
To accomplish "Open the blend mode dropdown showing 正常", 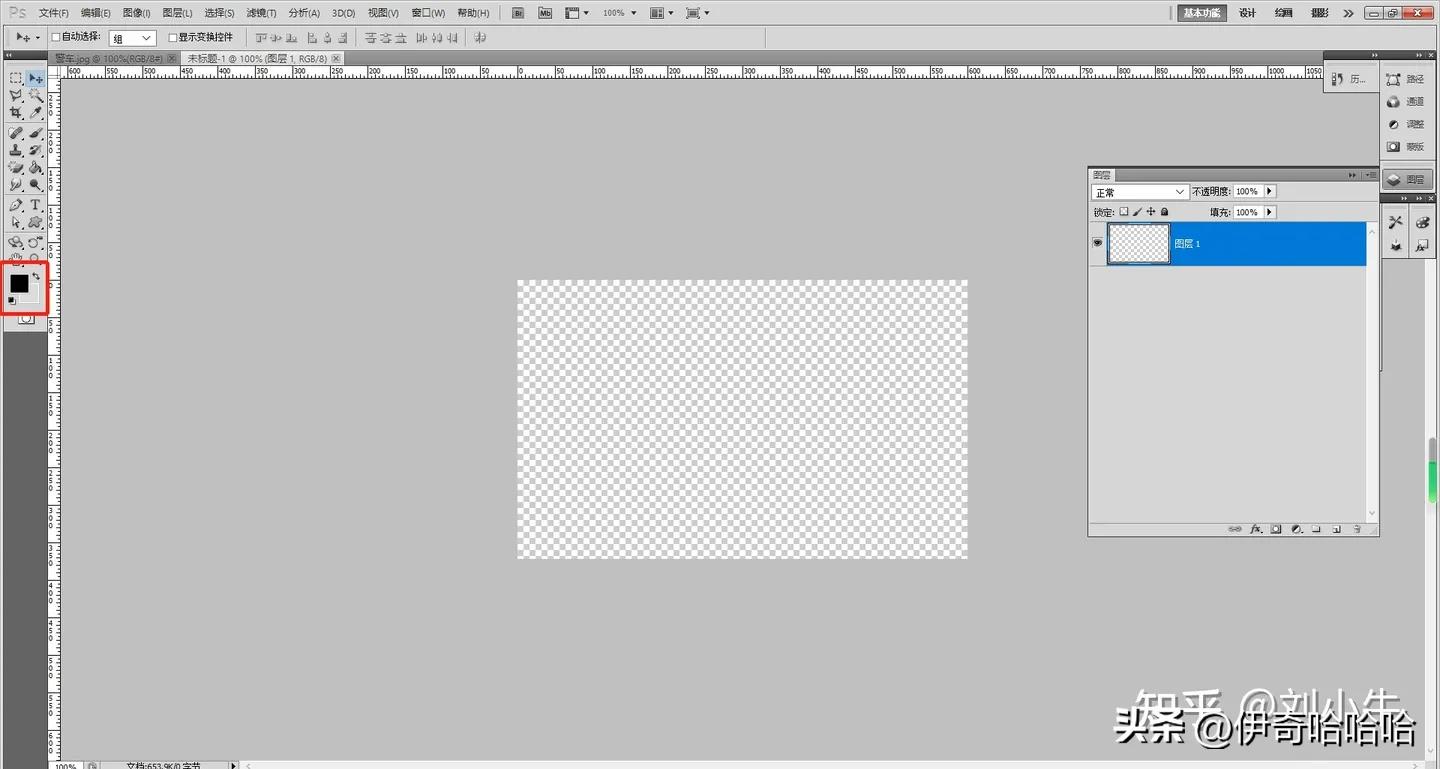I will point(1139,191).
